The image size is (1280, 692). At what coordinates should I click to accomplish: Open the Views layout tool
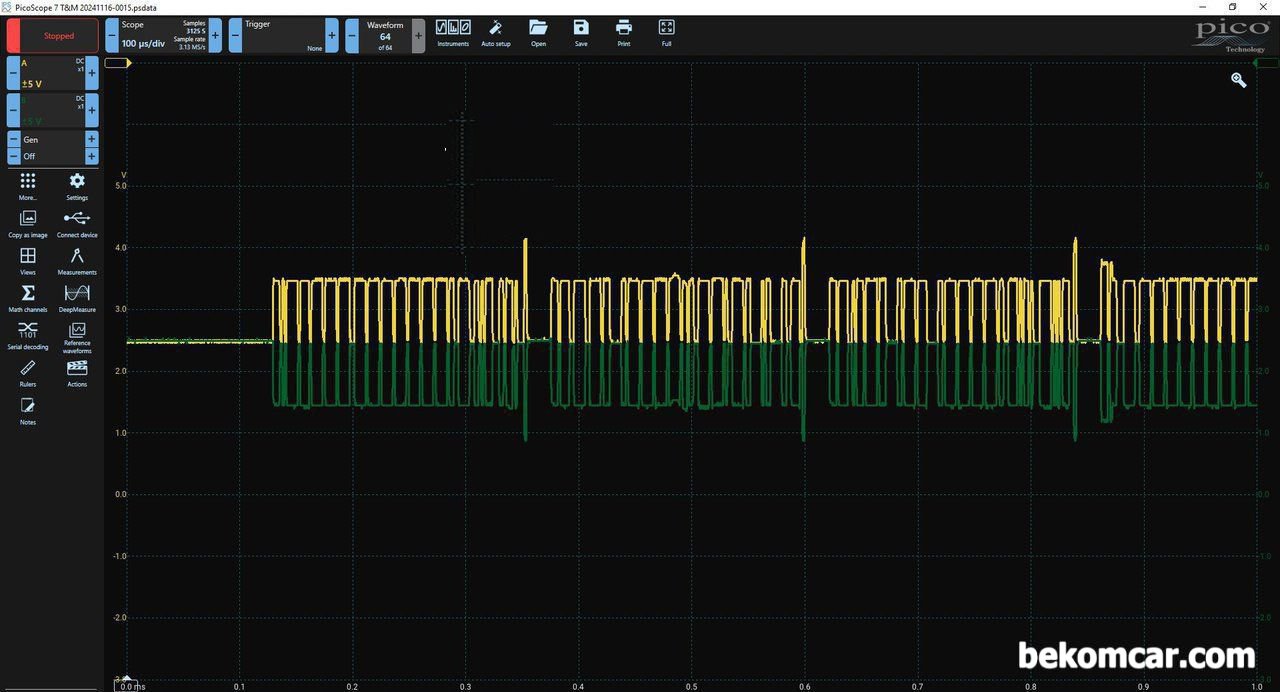point(28,260)
